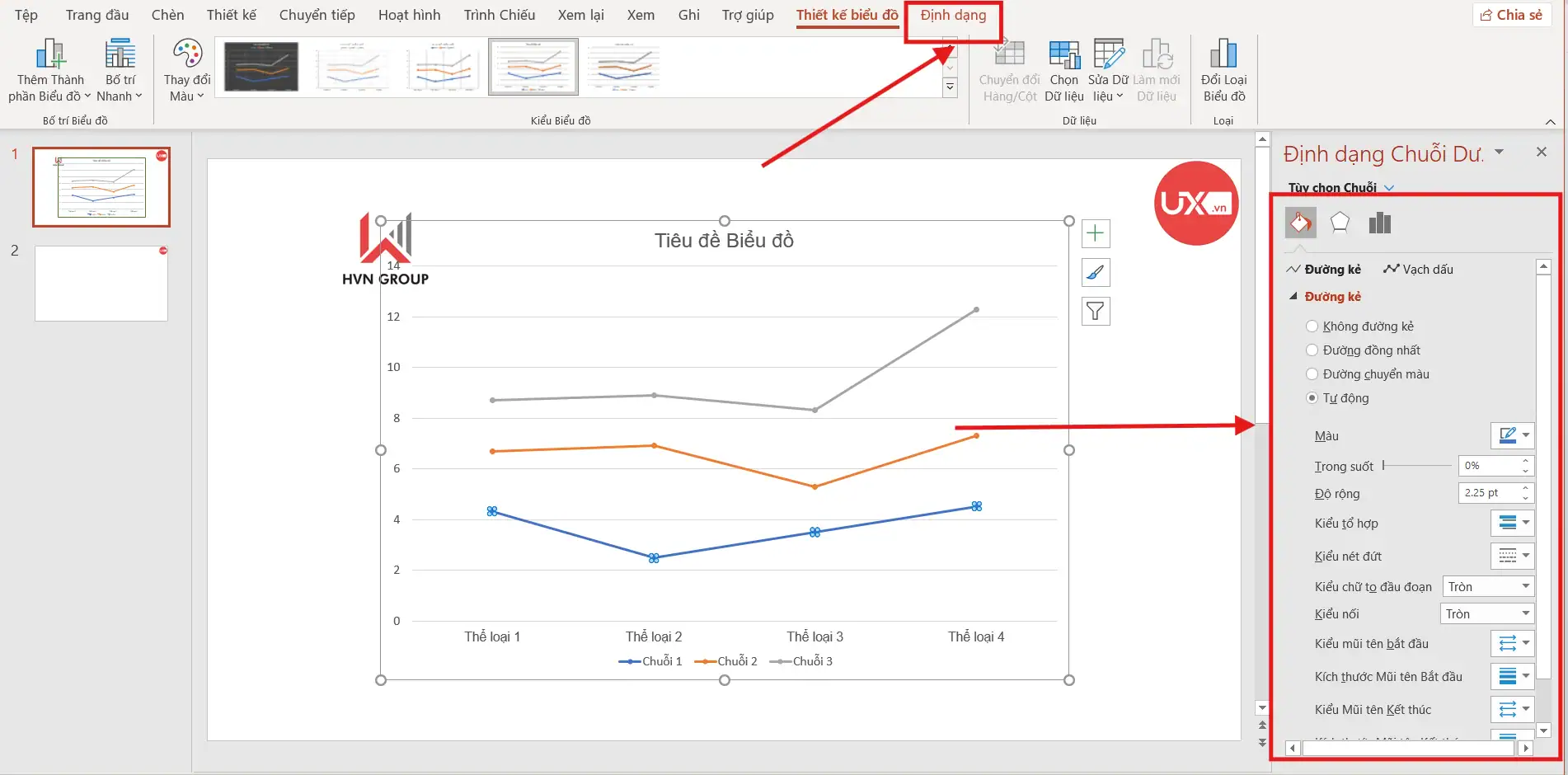Select the Không đường kẻ radio option
The width and height of the screenshot is (1568, 775).
pyautogui.click(x=1312, y=326)
